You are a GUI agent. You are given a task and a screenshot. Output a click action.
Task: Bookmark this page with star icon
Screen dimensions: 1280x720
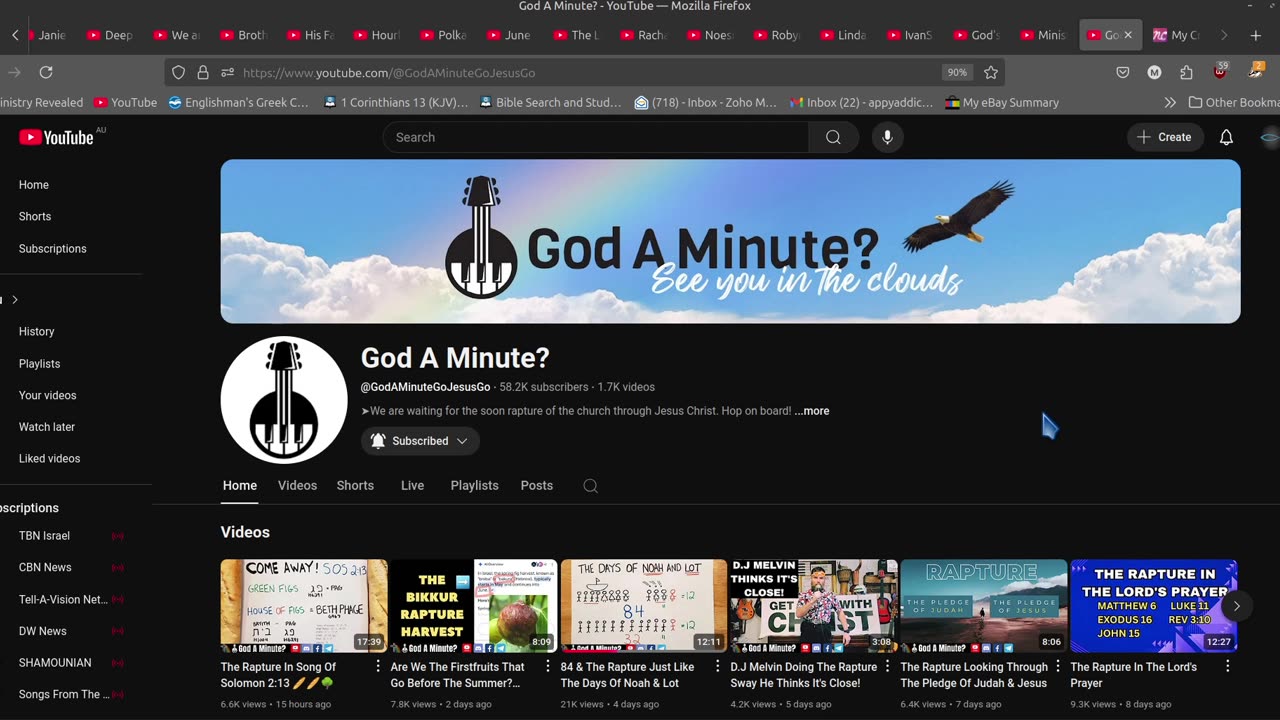[991, 72]
